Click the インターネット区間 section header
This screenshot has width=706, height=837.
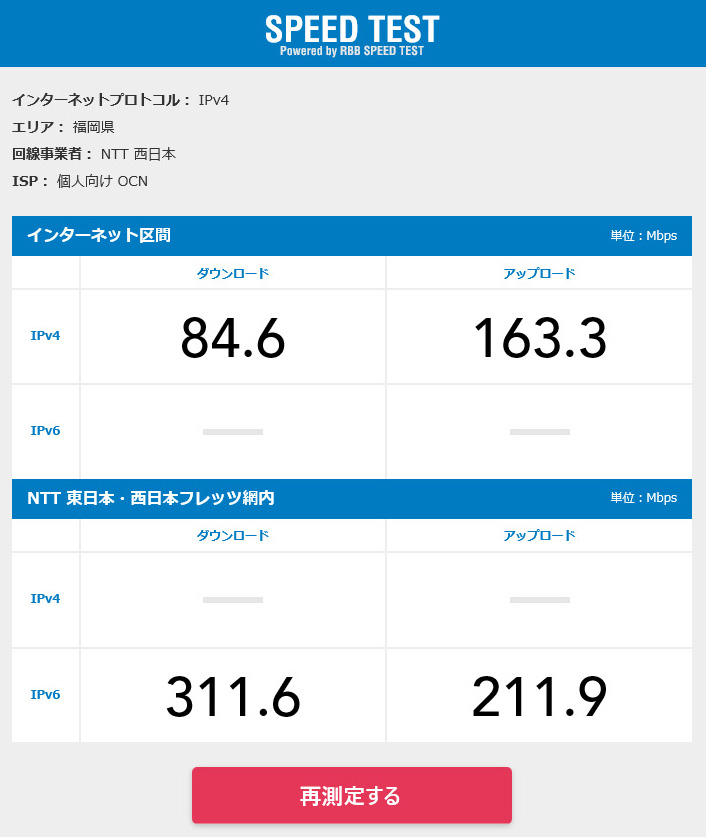click(x=99, y=236)
